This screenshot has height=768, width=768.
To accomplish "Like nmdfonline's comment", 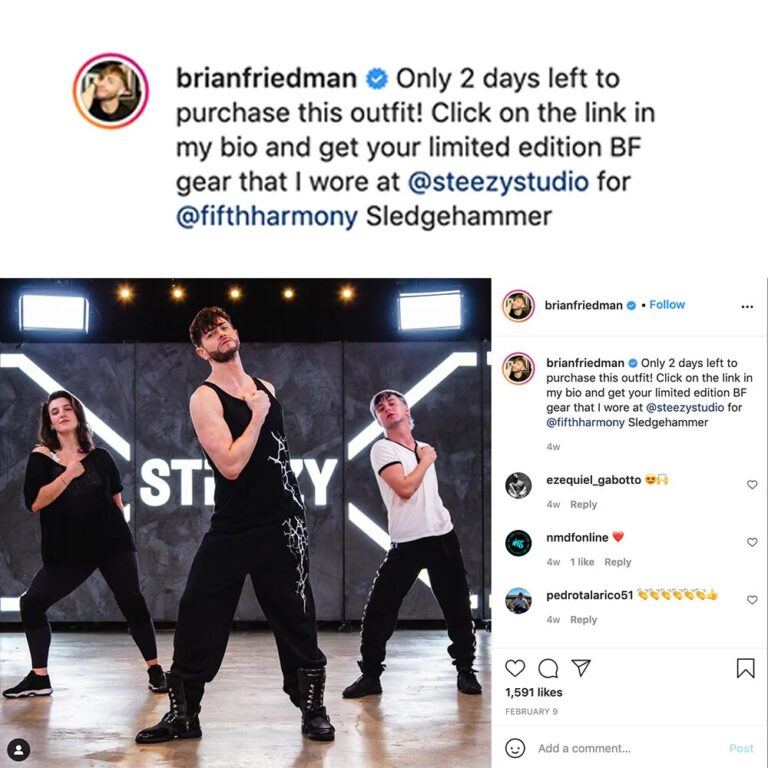I will tap(752, 542).
